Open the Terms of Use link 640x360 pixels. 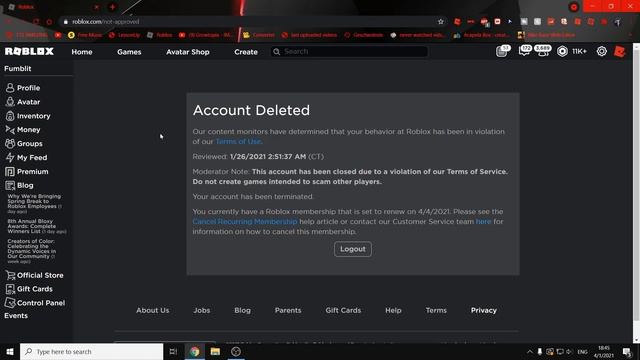pos(238,142)
